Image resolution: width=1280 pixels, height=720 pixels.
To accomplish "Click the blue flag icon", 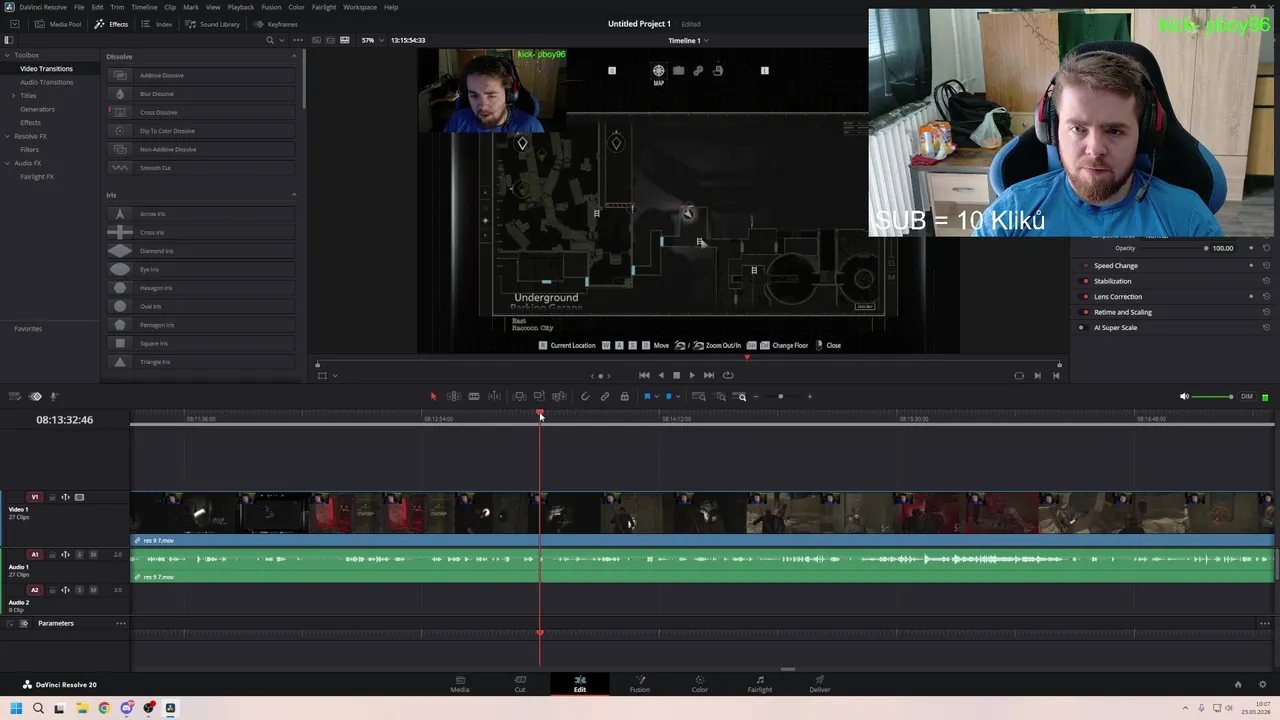I will [647, 397].
